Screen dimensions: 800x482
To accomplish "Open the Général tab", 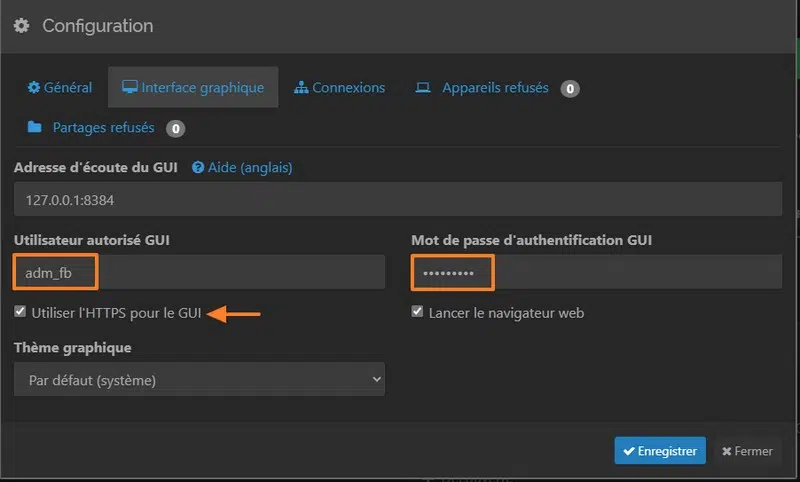I will click(60, 88).
